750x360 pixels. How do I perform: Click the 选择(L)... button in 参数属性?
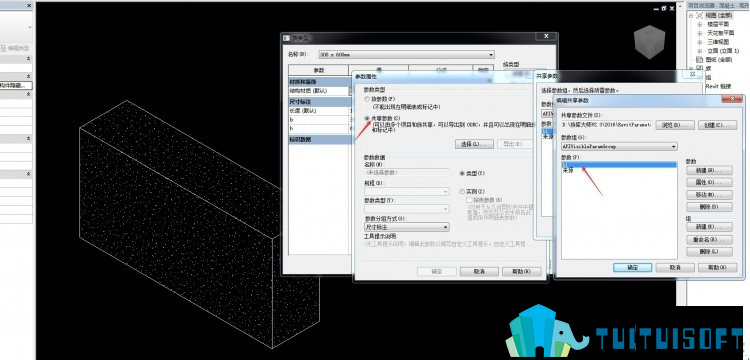[x=474, y=144]
